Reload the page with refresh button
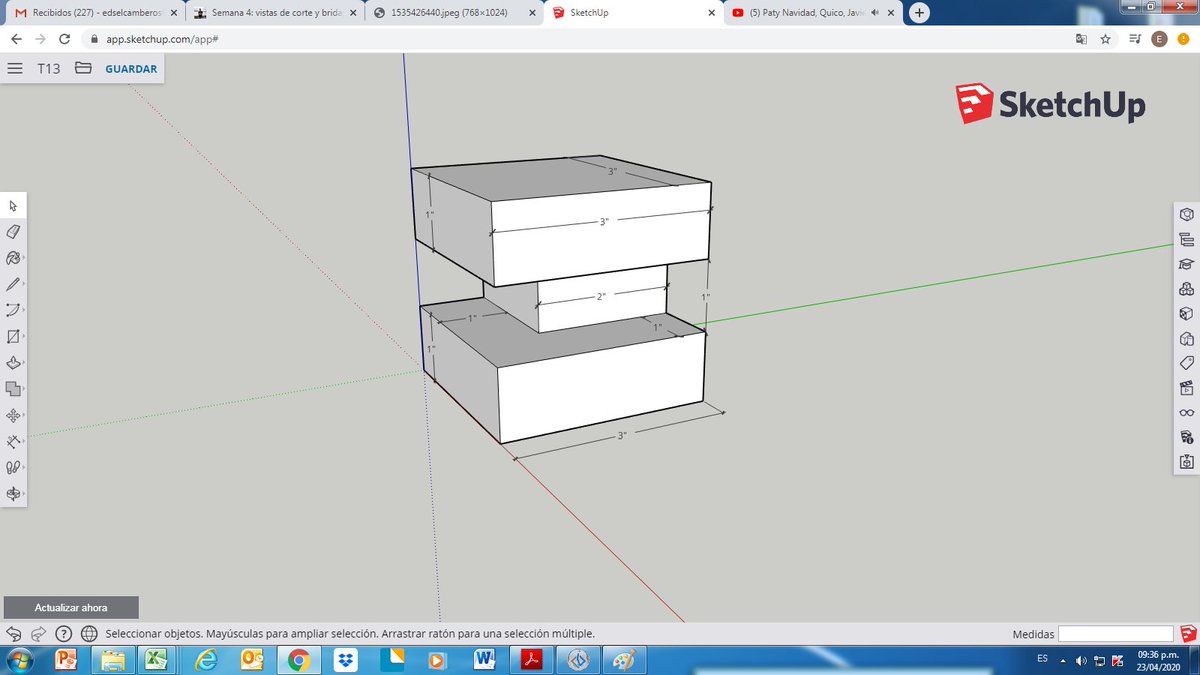 coord(65,39)
